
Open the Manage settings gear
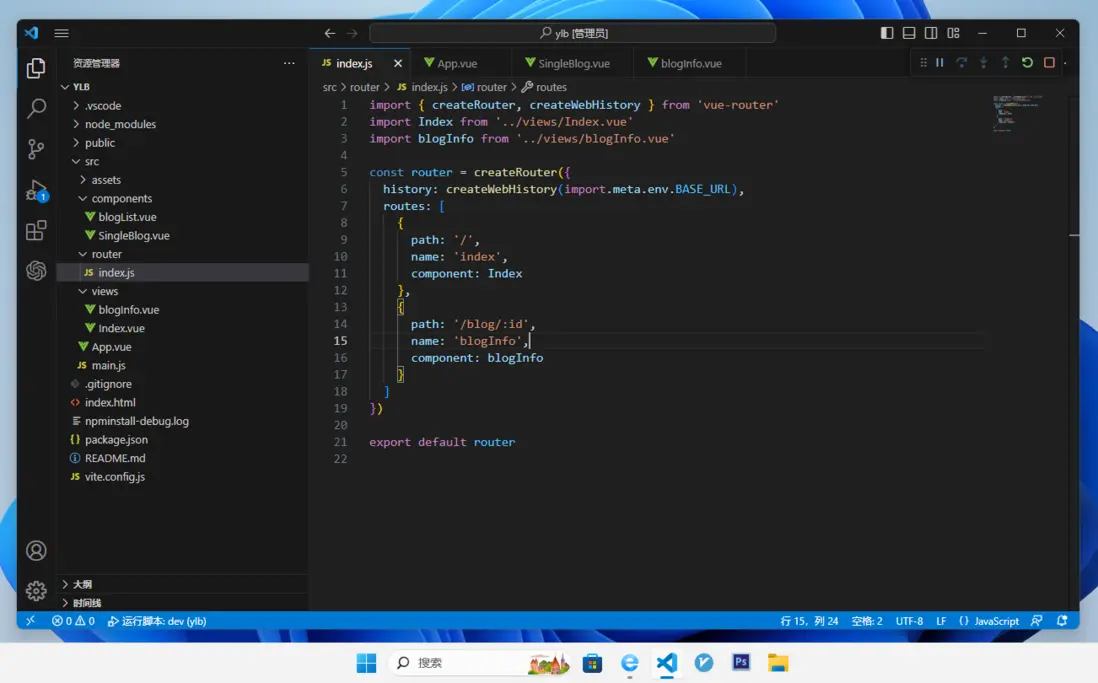[x=36, y=590]
